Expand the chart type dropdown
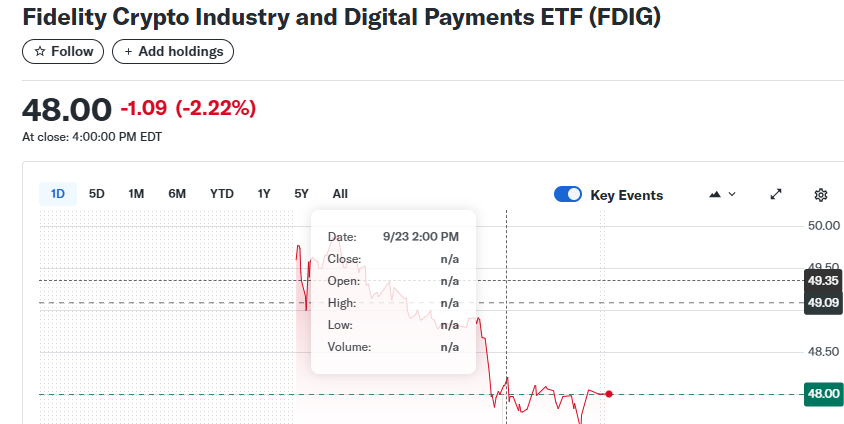Screen dimensions: 844x424 [x=722, y=194]
